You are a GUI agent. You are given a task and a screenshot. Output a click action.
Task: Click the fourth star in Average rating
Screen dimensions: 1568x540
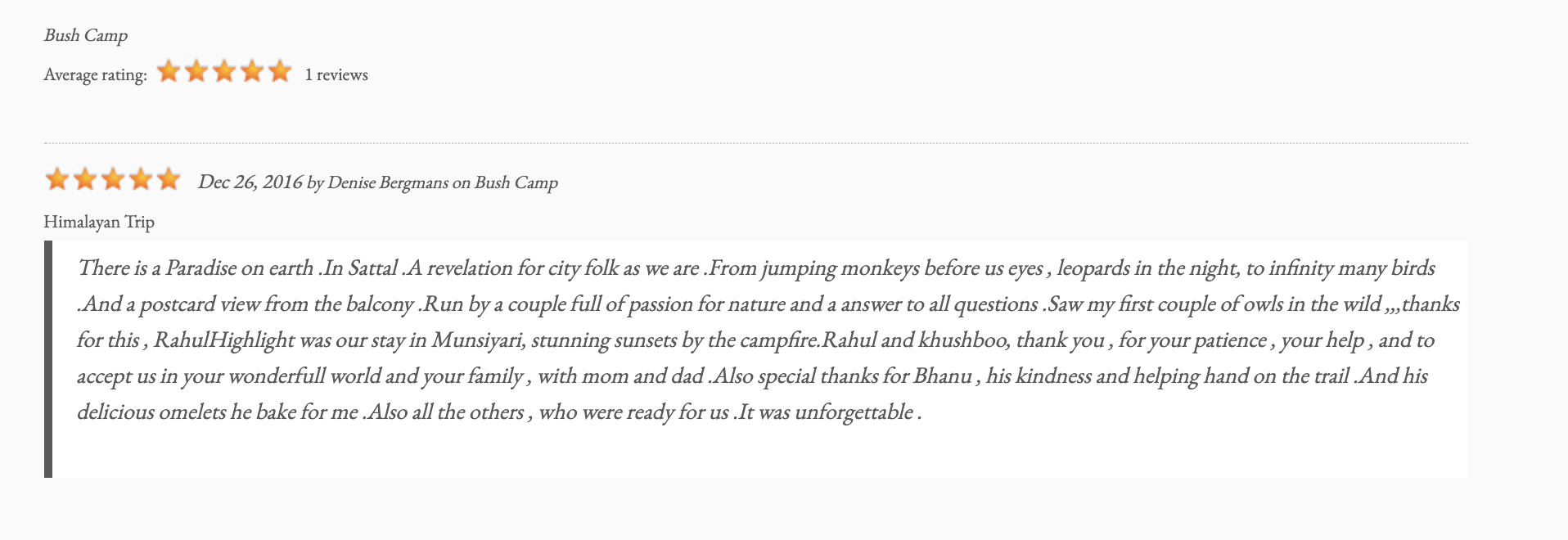252,72
